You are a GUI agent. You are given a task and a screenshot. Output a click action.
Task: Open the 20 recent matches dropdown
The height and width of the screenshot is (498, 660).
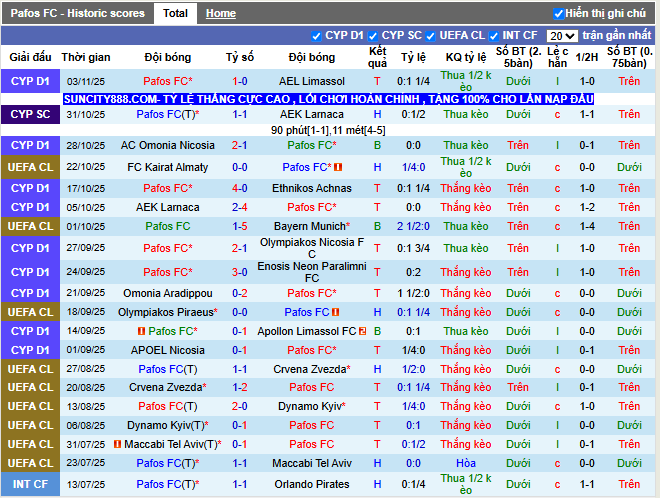[562, 36]
